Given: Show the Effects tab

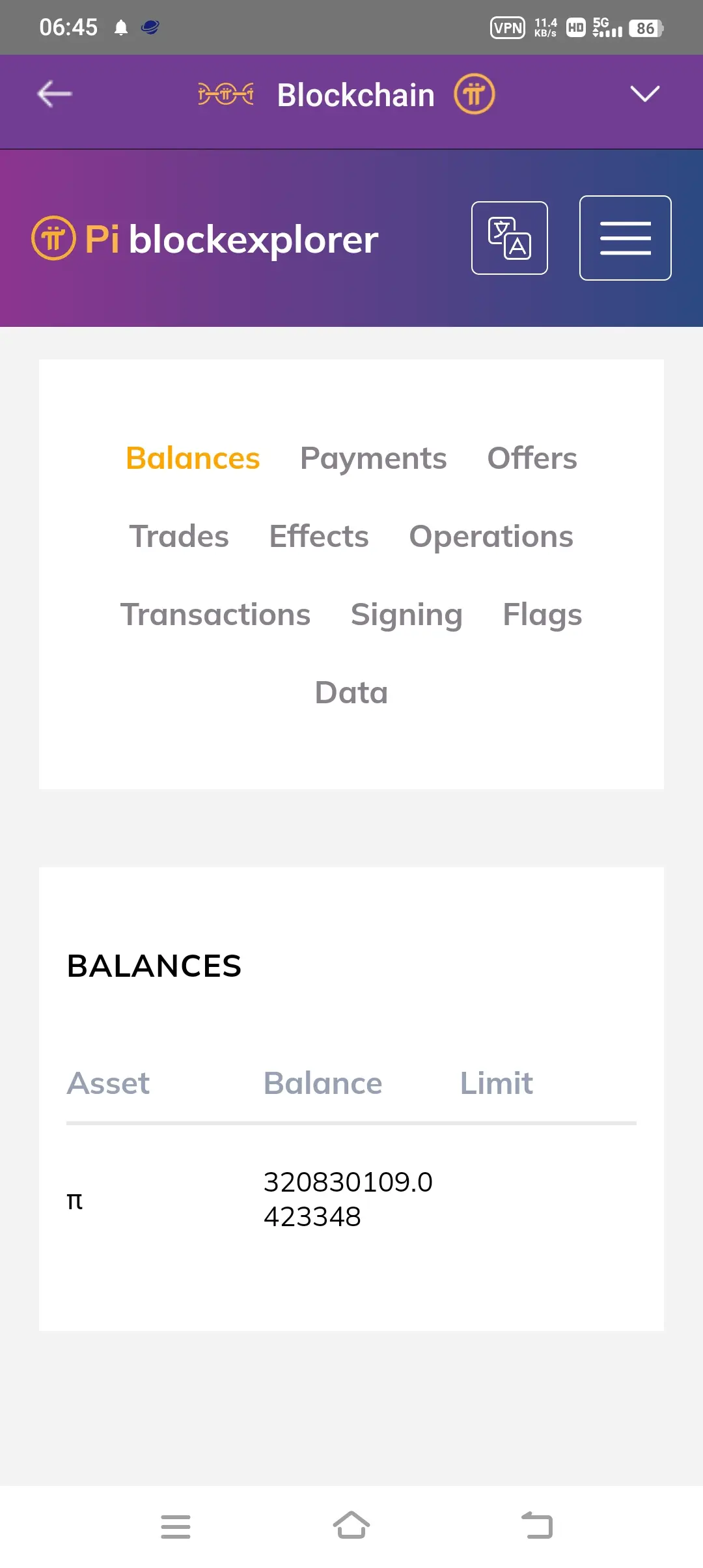Looking at the screenshot, I should tap(319, 537).
